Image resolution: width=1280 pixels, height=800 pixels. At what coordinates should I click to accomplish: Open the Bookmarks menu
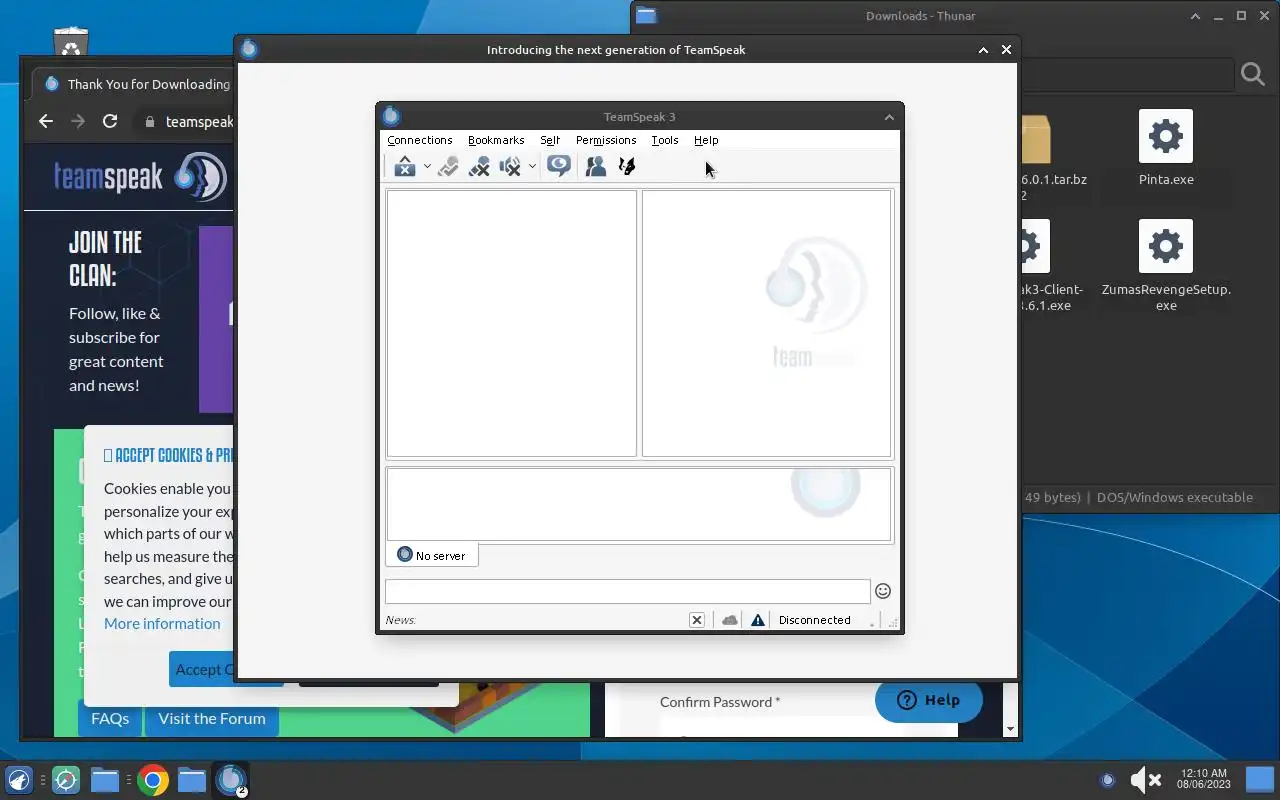tap(496, 140)
